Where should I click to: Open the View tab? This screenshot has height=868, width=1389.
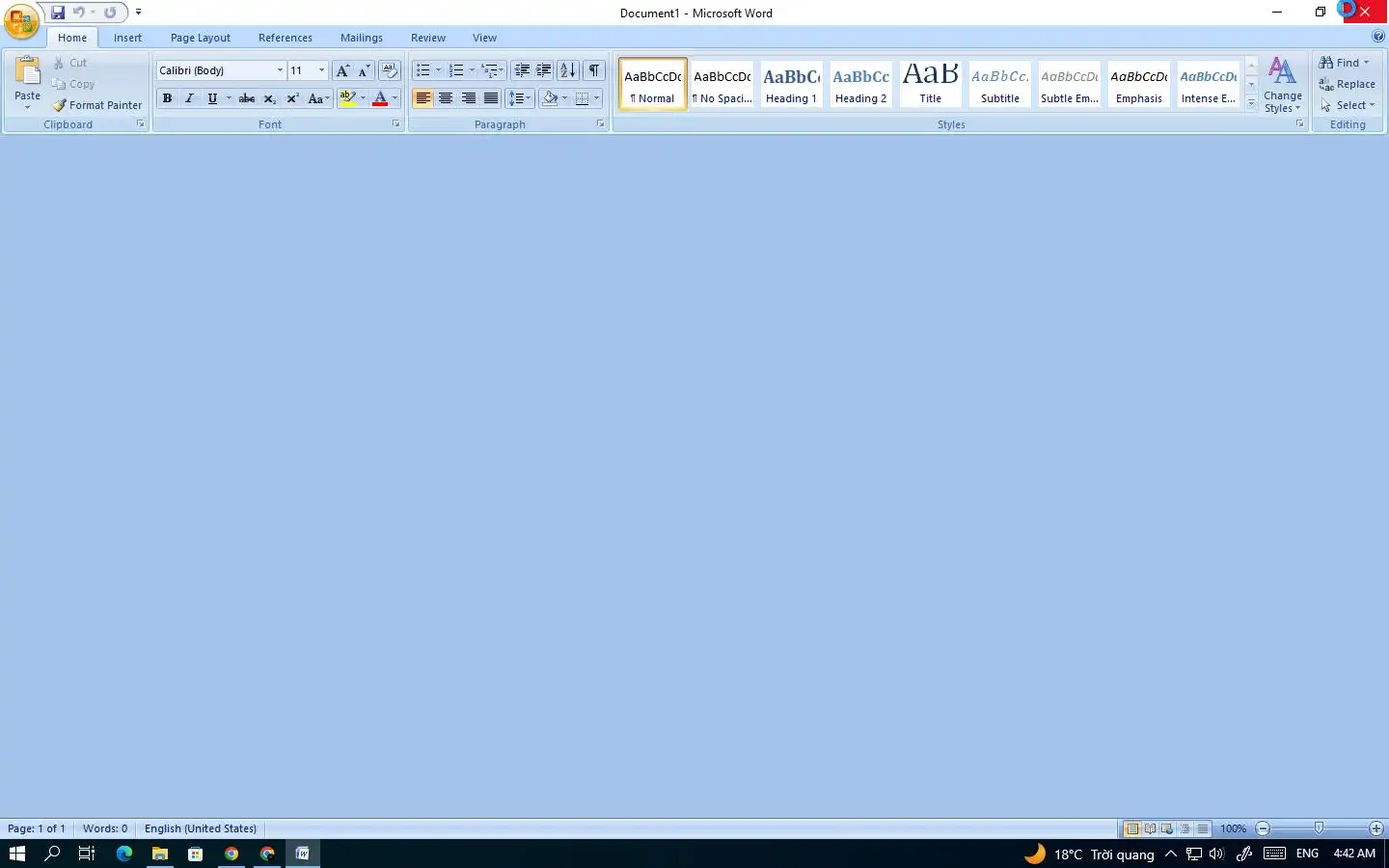point(484,38)
